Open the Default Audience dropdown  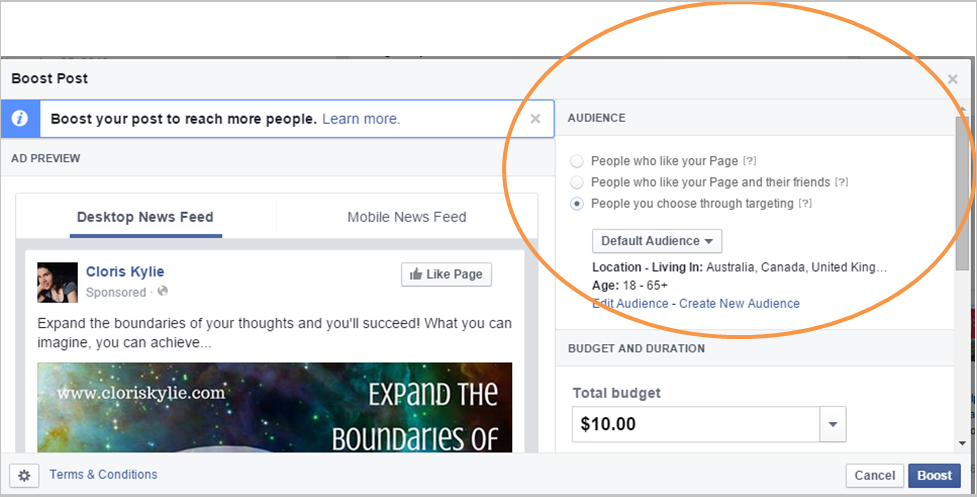[x=657, y=241]
